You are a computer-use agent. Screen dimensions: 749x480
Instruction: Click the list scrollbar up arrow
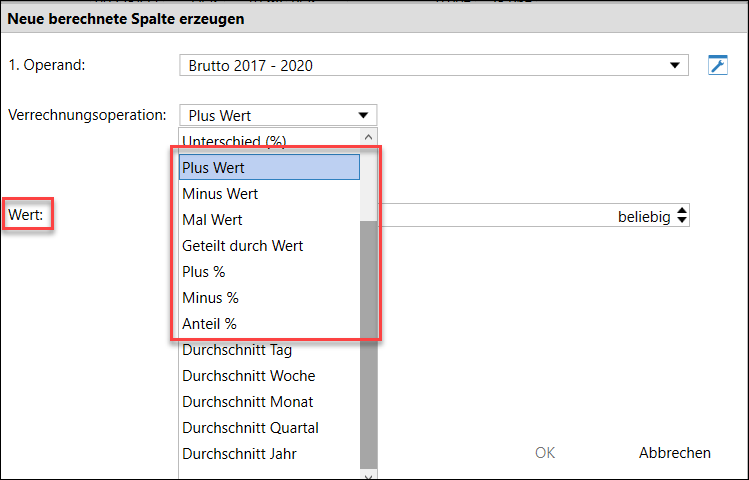[x=368, y=138]
